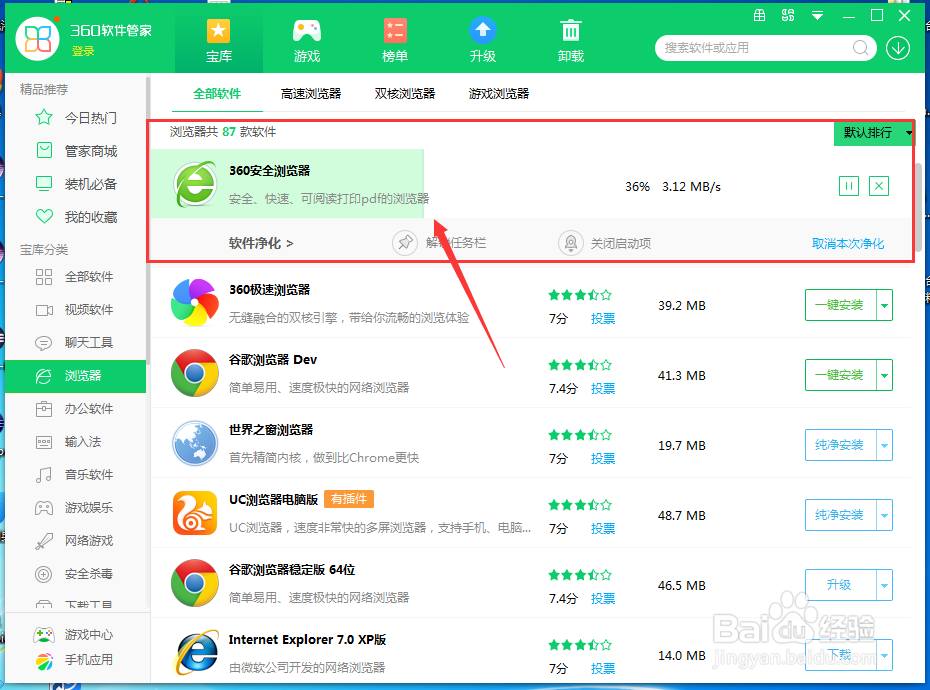Click 投票 link for 世界之窗浏览器
Image resolution: width=930 pixels, height=690 pixels.
coord(603,459)
